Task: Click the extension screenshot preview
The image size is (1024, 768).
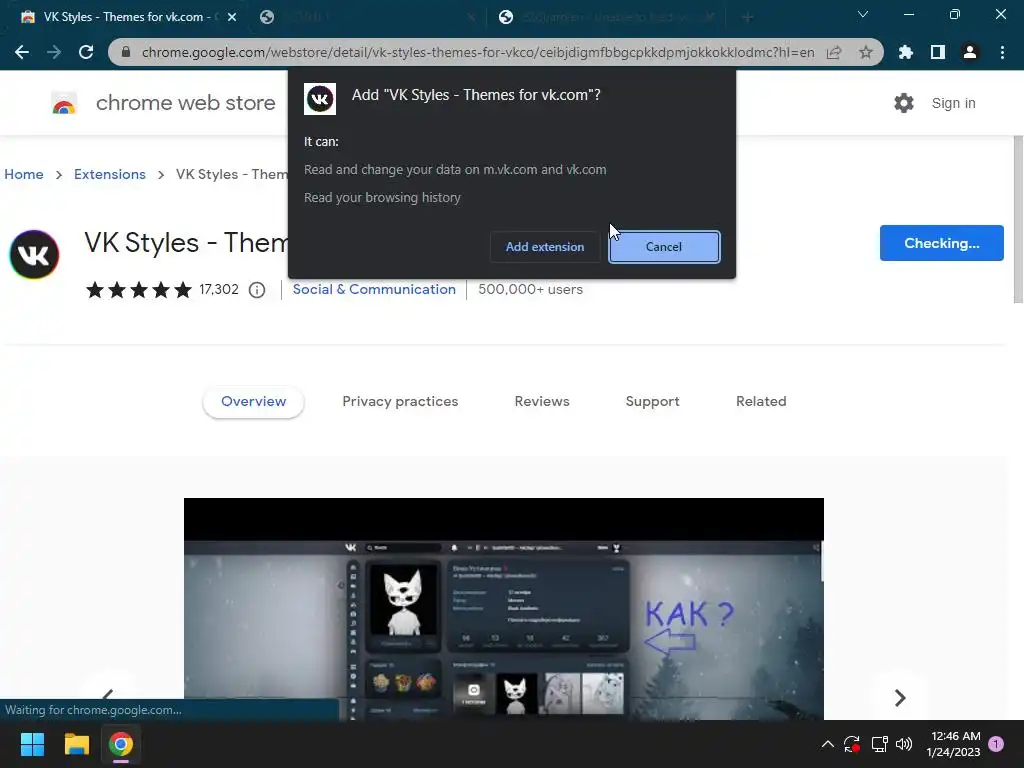Action: click(504, 609)
